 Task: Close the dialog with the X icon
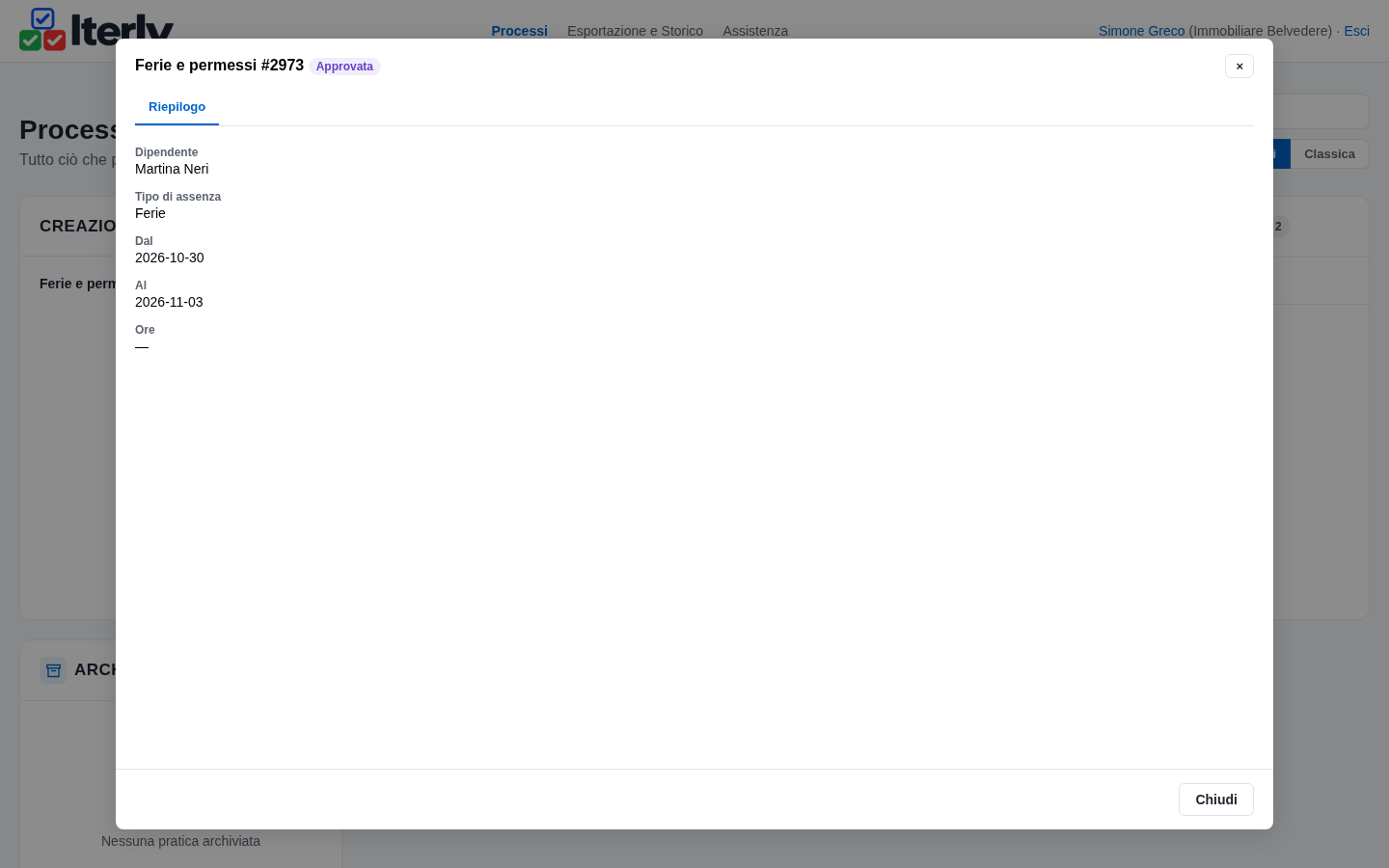coord(1239,66)
